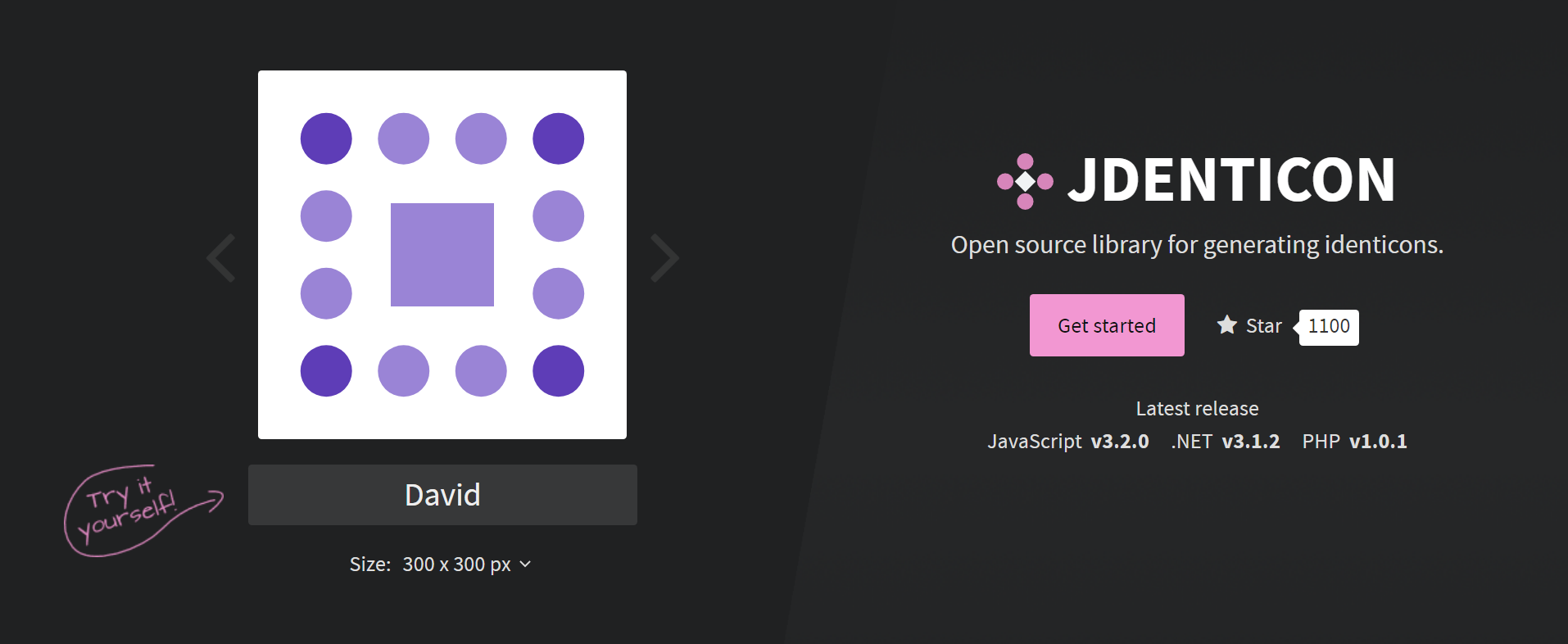Image resolution: width=1568 pixels, height=644 pixels.
Task: Edit the David name input field
Action: (442, 495)
